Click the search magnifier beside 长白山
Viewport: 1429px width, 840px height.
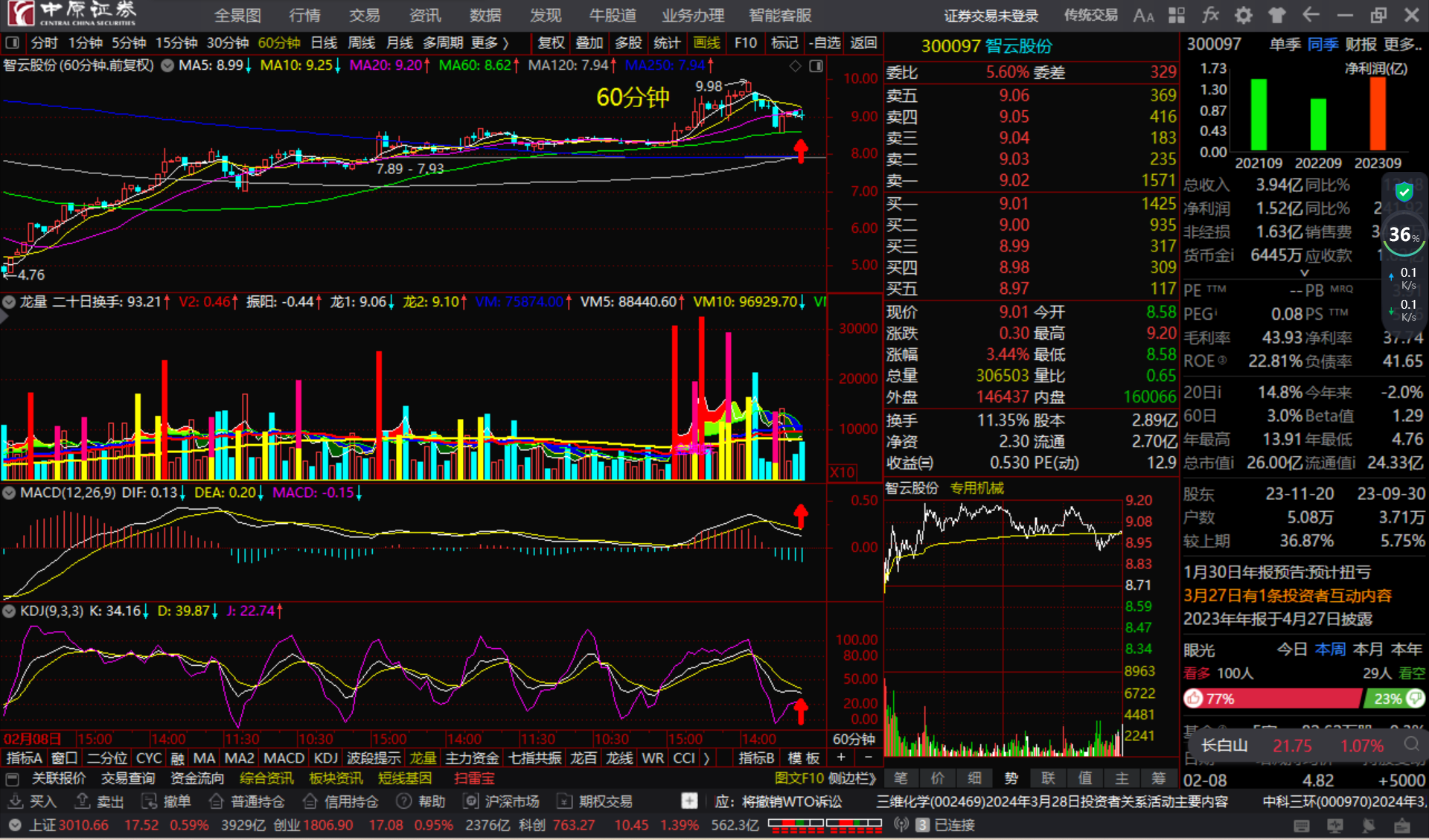1411,744
